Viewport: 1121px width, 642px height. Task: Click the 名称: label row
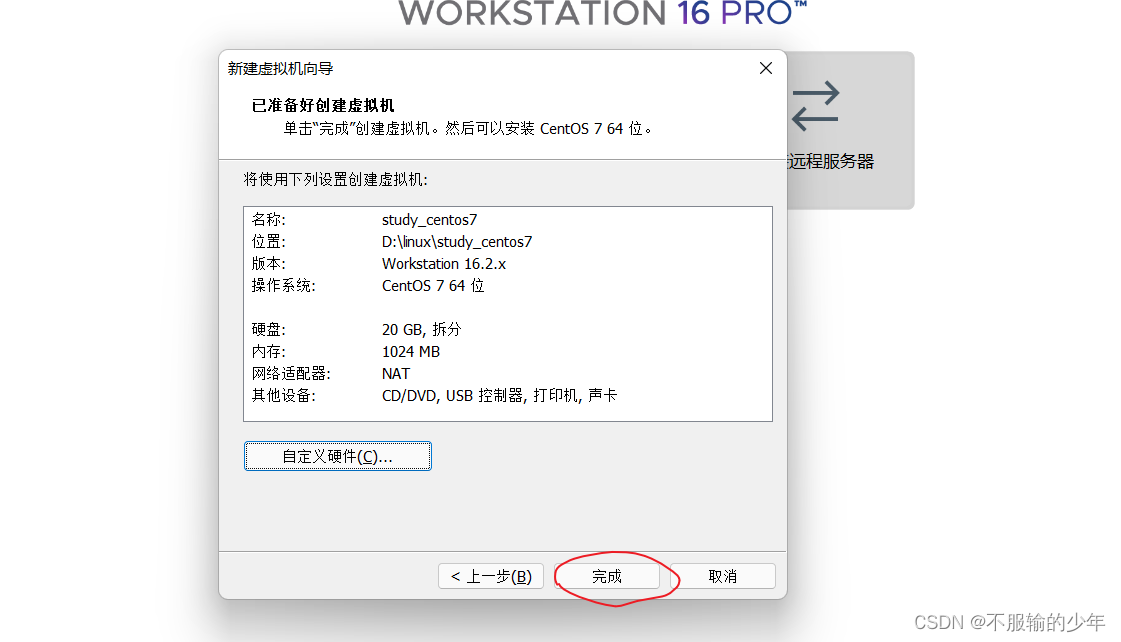pyautogui.click(x=269, y=220)
